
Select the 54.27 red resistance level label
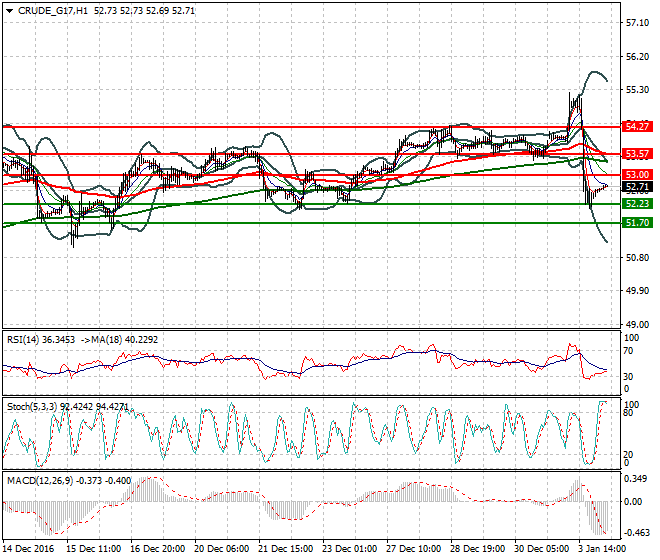point(637,126)
